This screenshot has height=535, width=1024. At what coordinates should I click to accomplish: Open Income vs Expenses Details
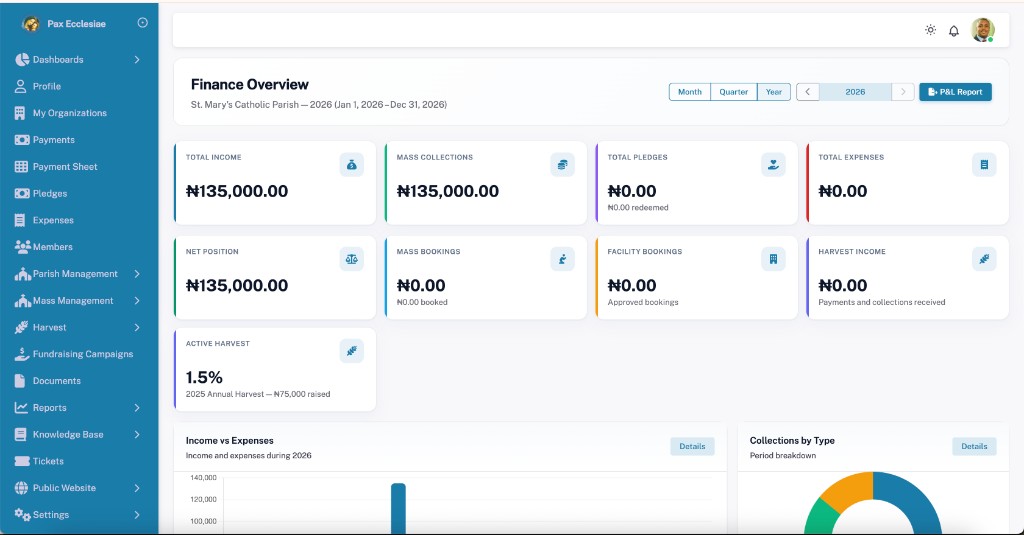coord(692,447)
